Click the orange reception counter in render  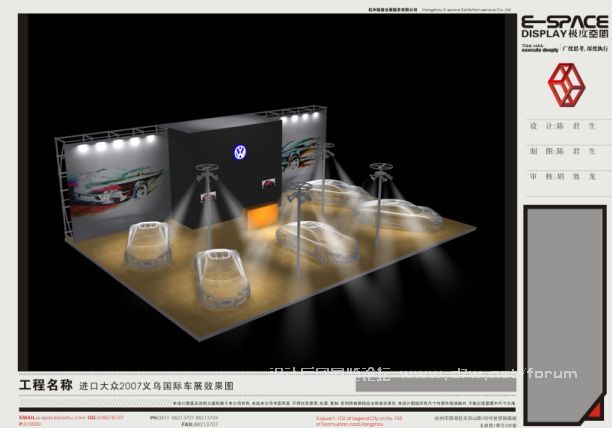pos(263,217)
